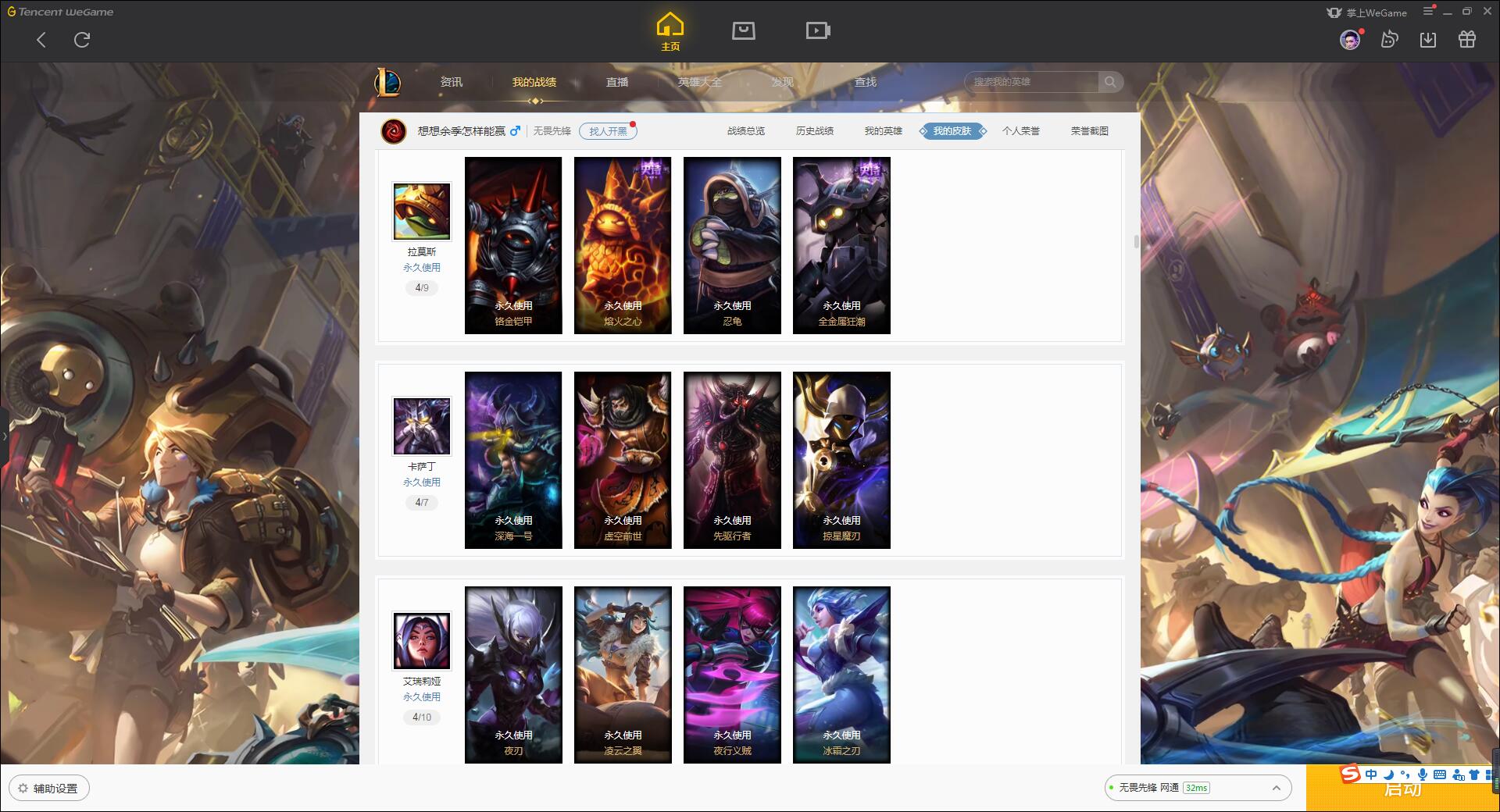
Task: Open the 历史战绩 sub-tab
Action: click(815, 131)
